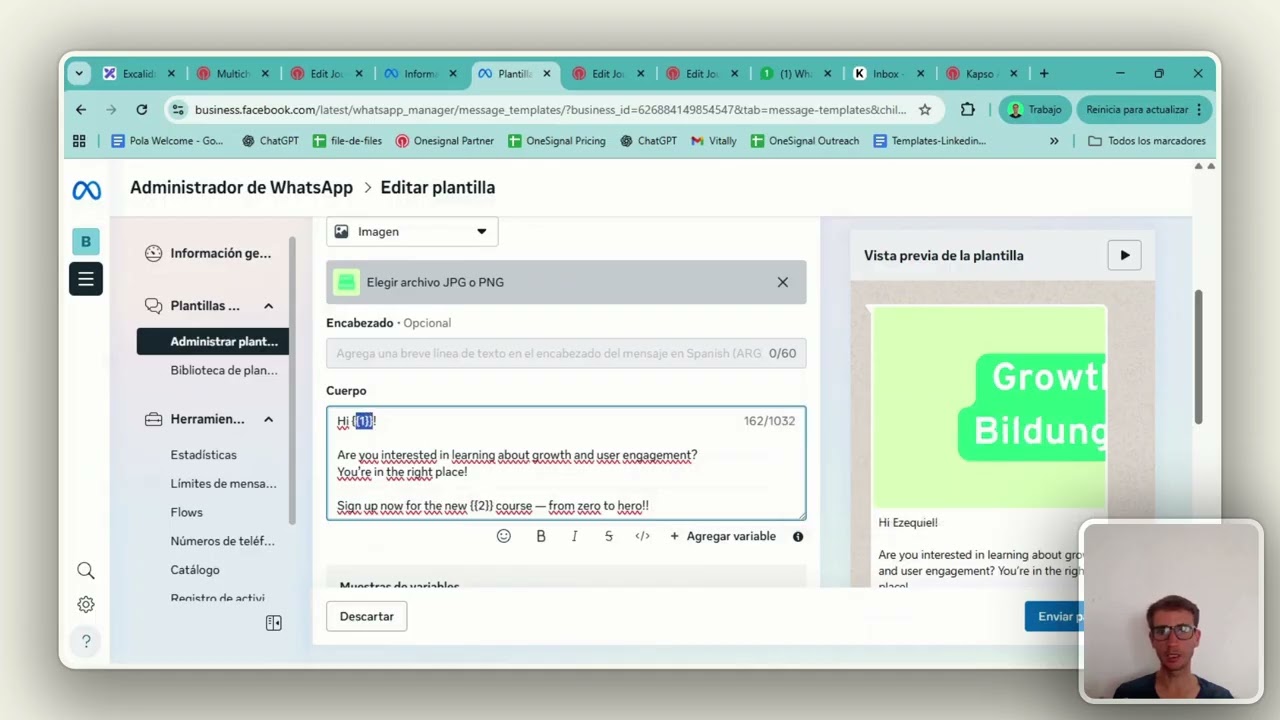The image size is (1280, 720).
Task: Open Onesignal Partner bookmark
Action: pos(444,141)
